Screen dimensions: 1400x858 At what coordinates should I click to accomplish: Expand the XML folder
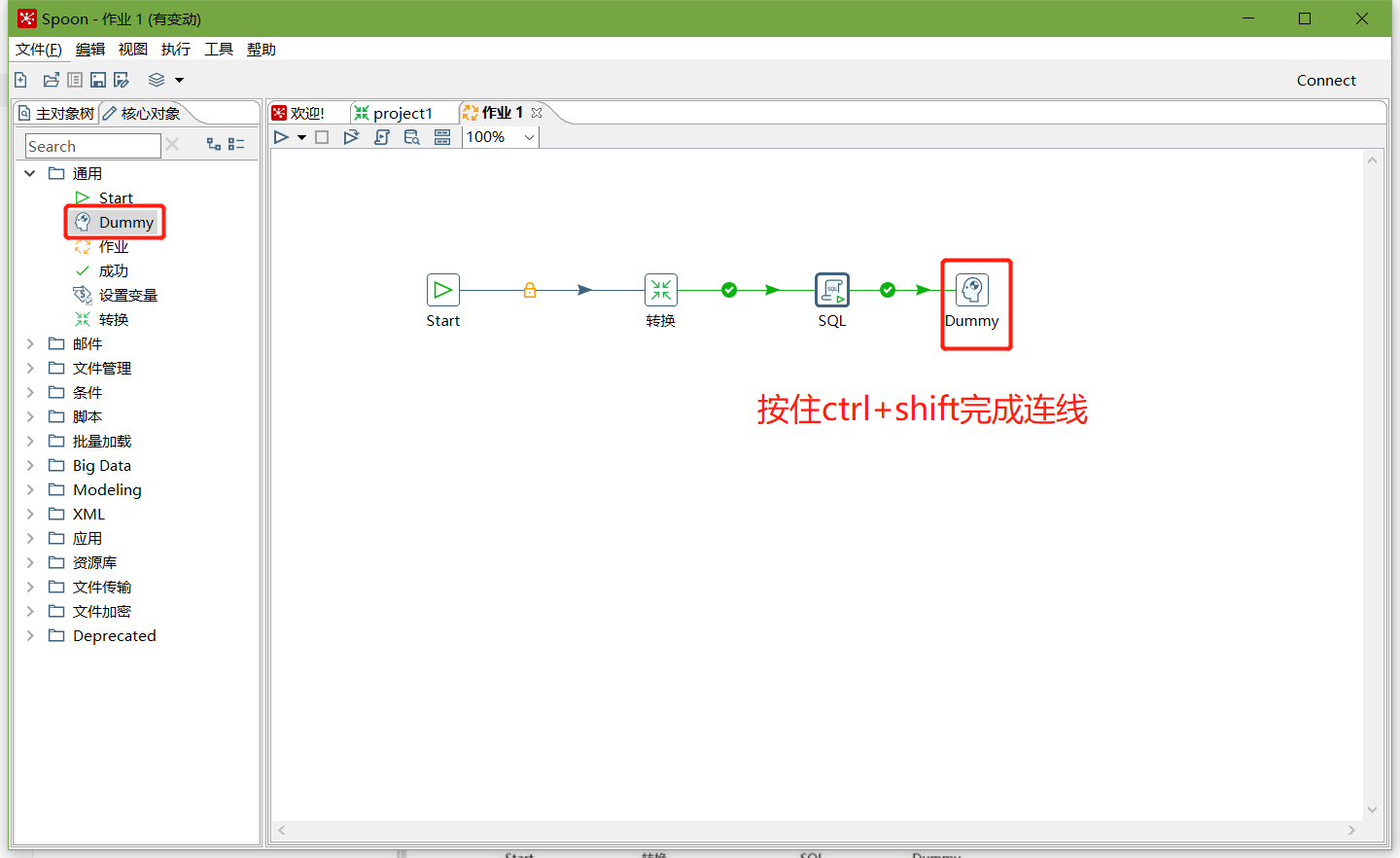point(30,514)
